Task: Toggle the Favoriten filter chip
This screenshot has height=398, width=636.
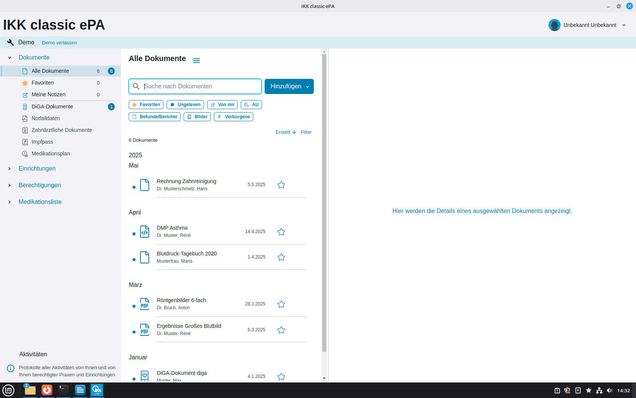Action: point(146,105)
